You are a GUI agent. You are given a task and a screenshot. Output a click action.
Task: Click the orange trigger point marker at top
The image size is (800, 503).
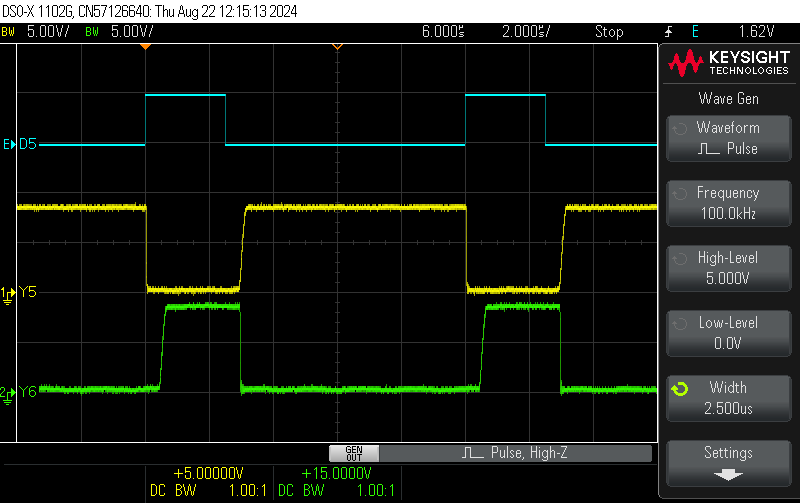click(x=146, y=47)
